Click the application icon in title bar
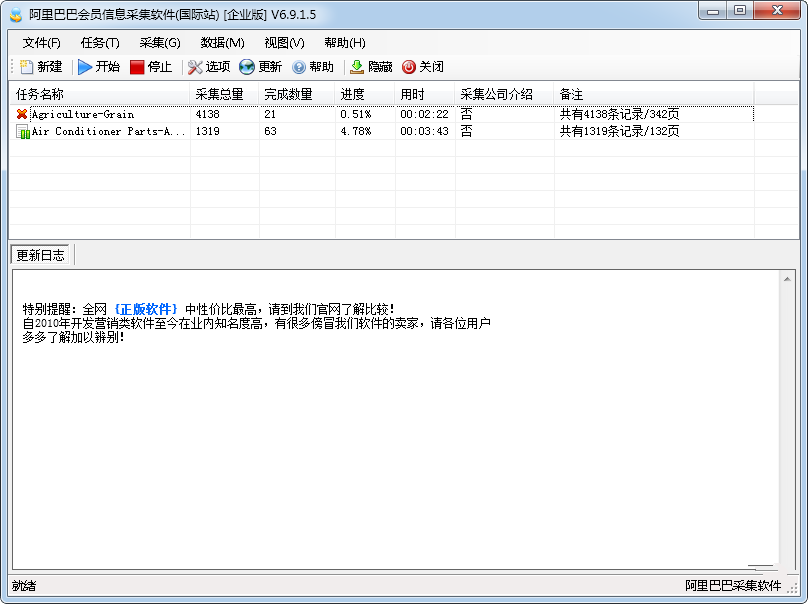808x604 pixels. point(16,14)
